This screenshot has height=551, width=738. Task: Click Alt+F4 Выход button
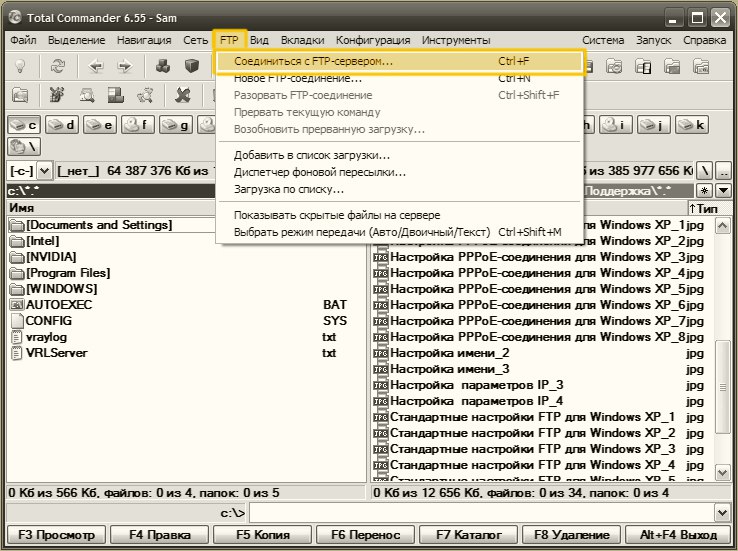click(x=678, y=535)
